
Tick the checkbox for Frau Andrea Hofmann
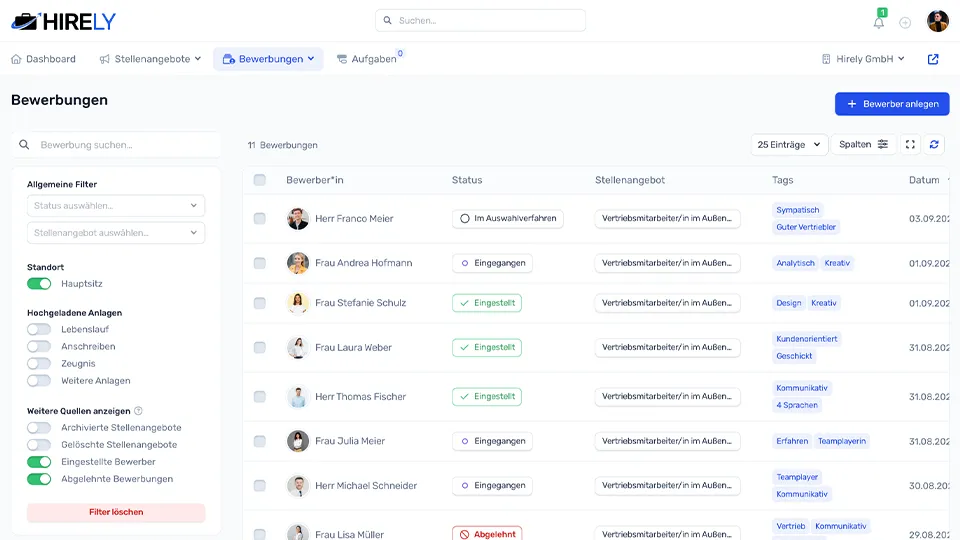coord(260,263)
